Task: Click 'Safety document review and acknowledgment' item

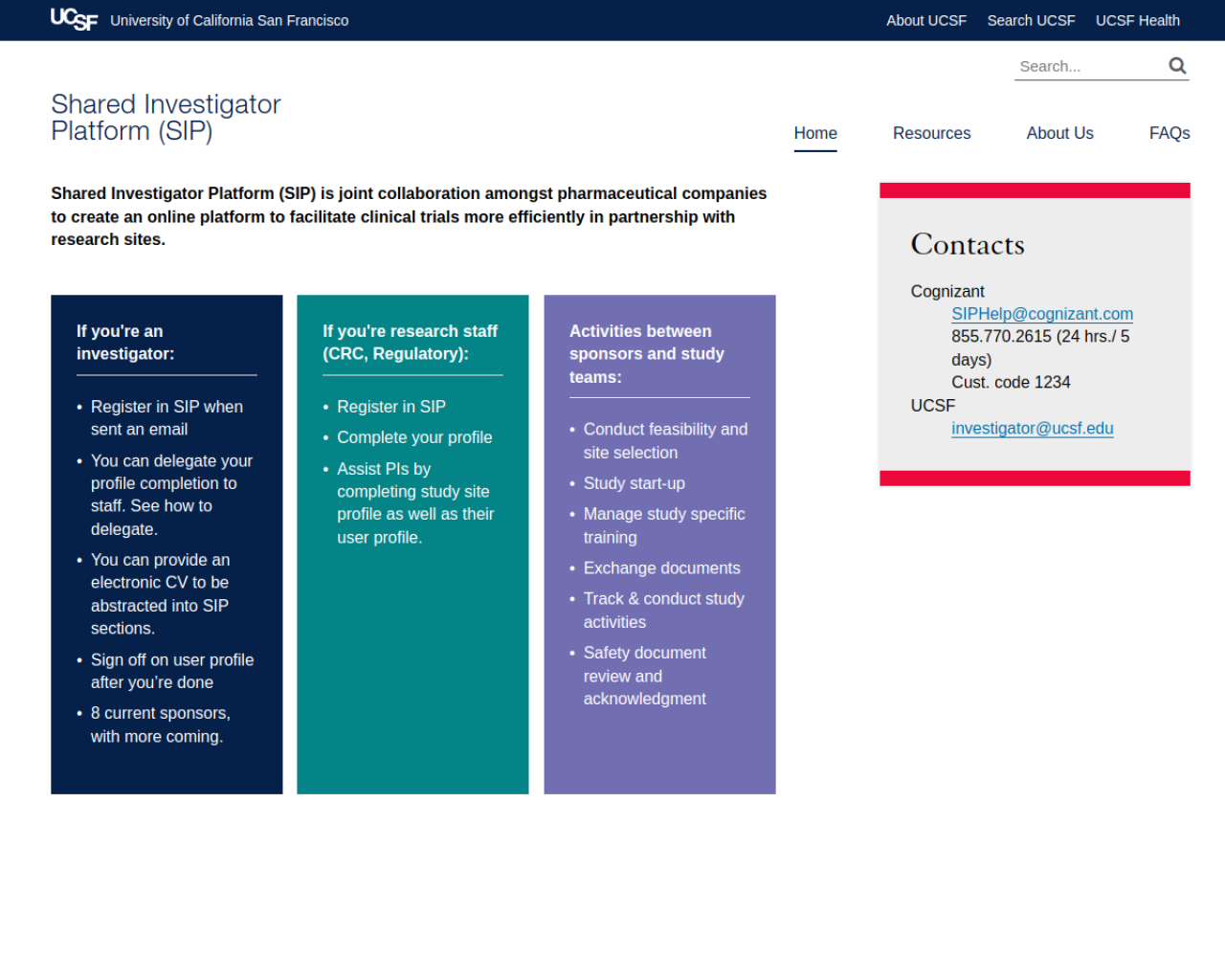Action: (x=645, y=676)
